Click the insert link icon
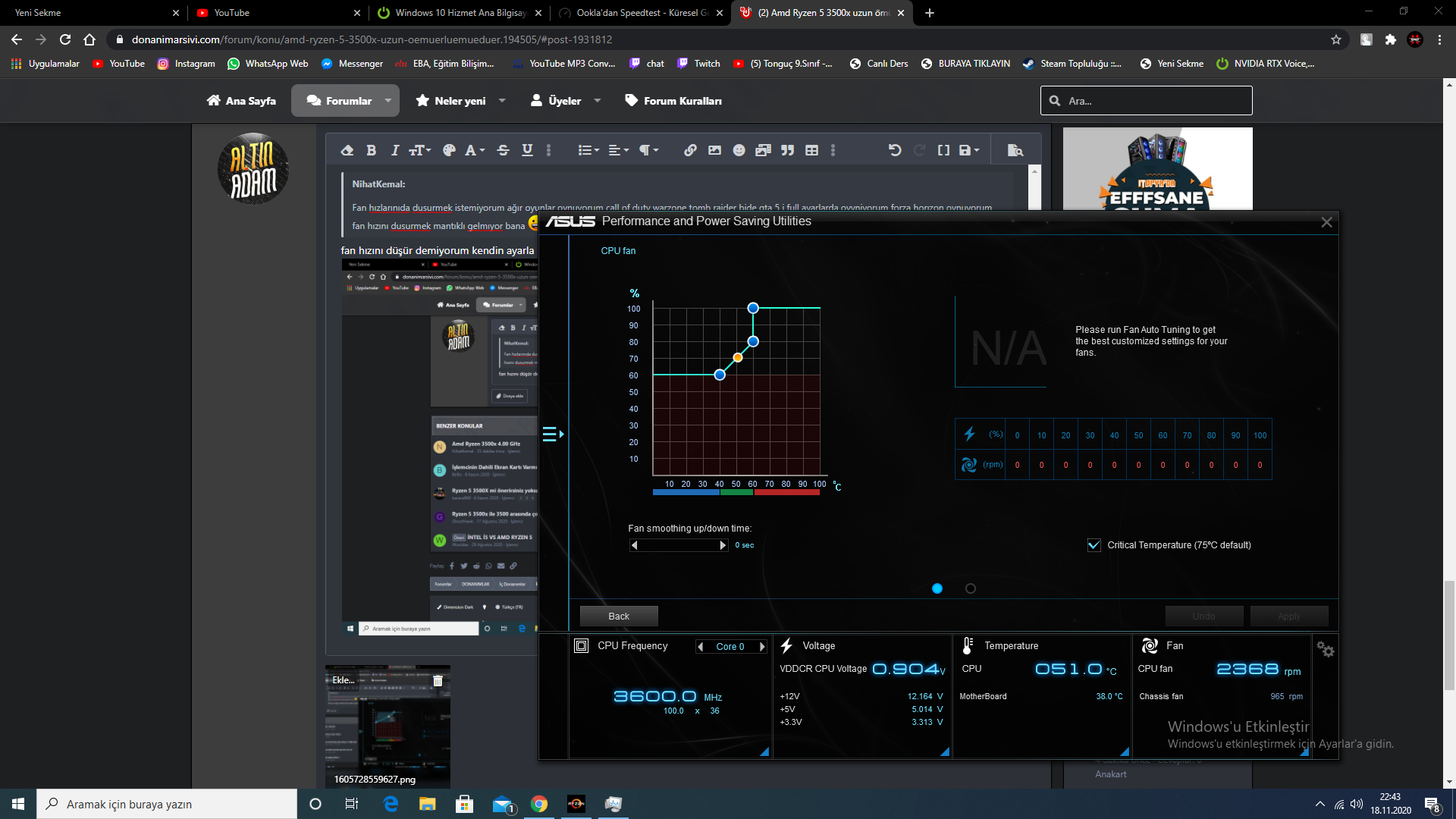1456x819 pixels. tap(690, 150)
